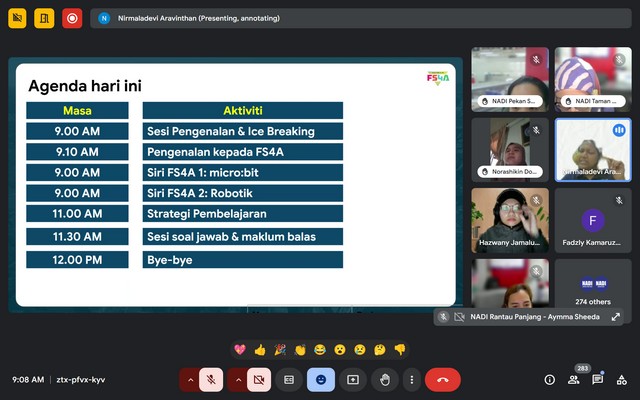Image resolution: width=640 pixels, height=400 pixels.
Task: Select the 274 others participant tile
Action: pos(594,289)
